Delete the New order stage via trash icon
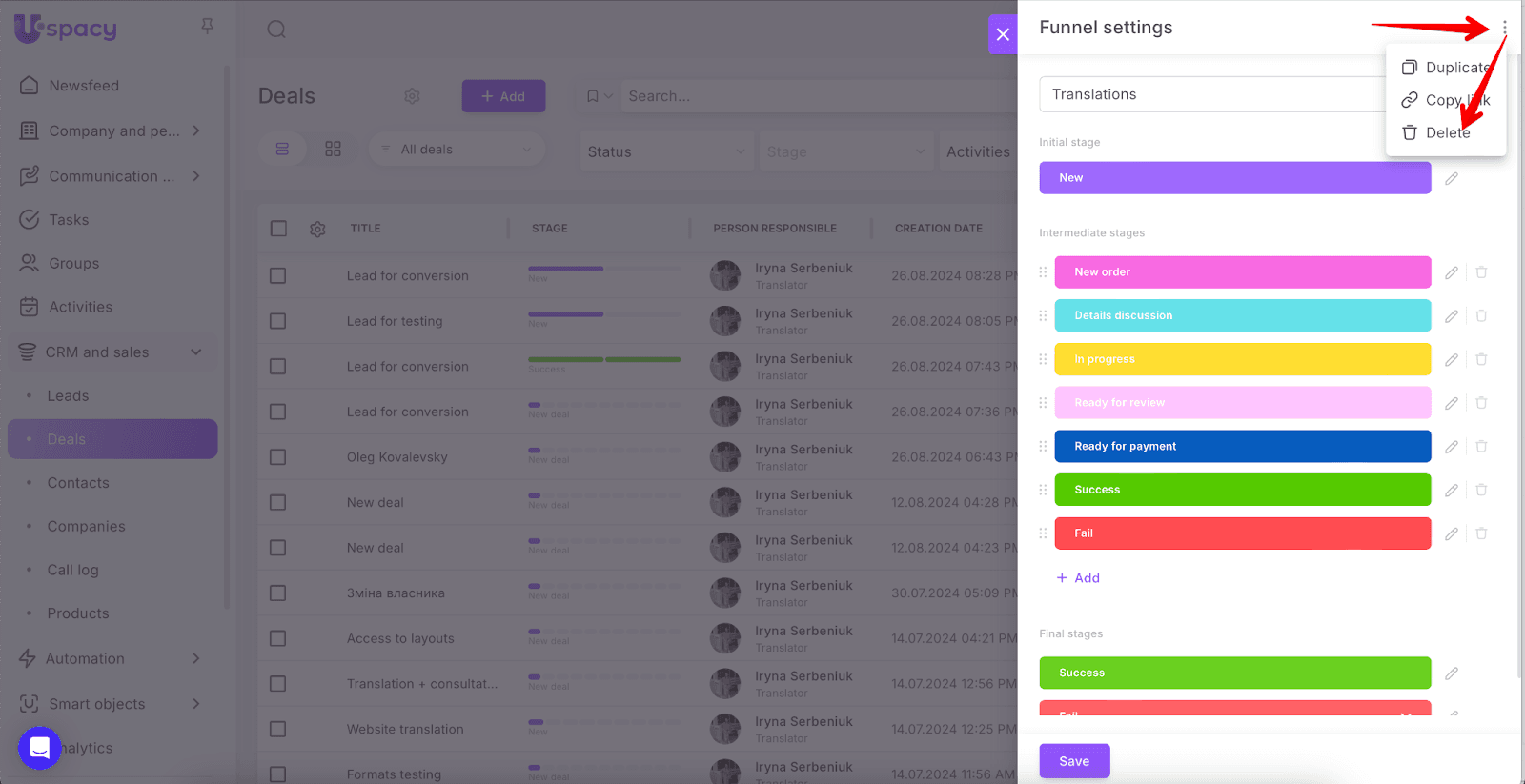1525x784 pixels. 1481,272
